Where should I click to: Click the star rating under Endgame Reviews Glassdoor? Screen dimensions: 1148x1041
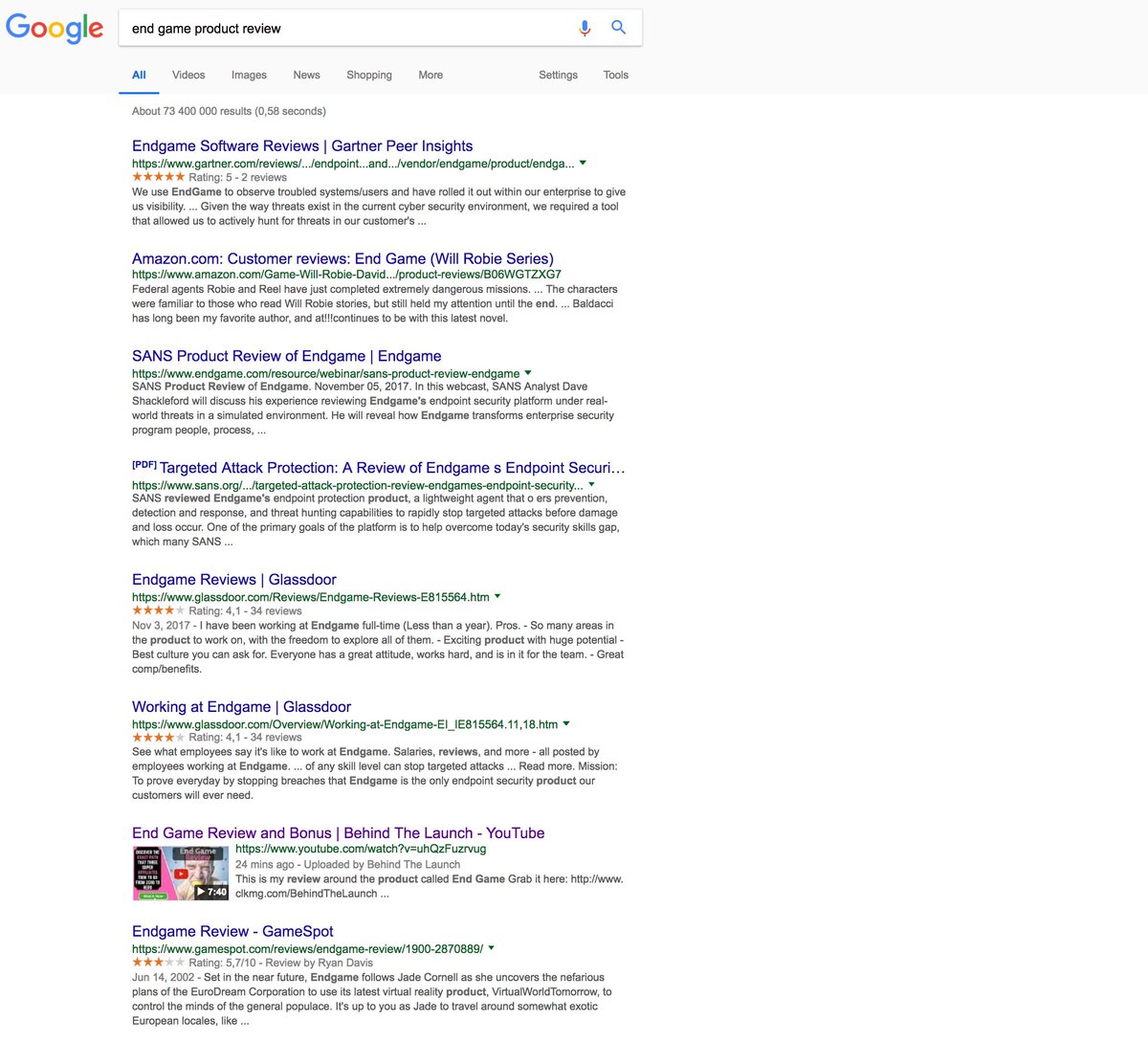157,610
